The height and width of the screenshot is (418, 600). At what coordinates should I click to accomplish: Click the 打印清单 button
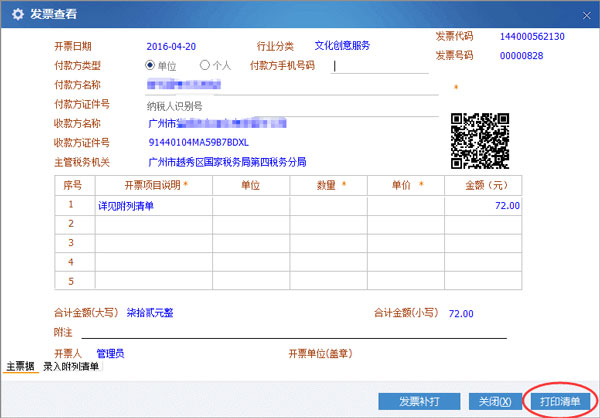(x=560, y=401)
